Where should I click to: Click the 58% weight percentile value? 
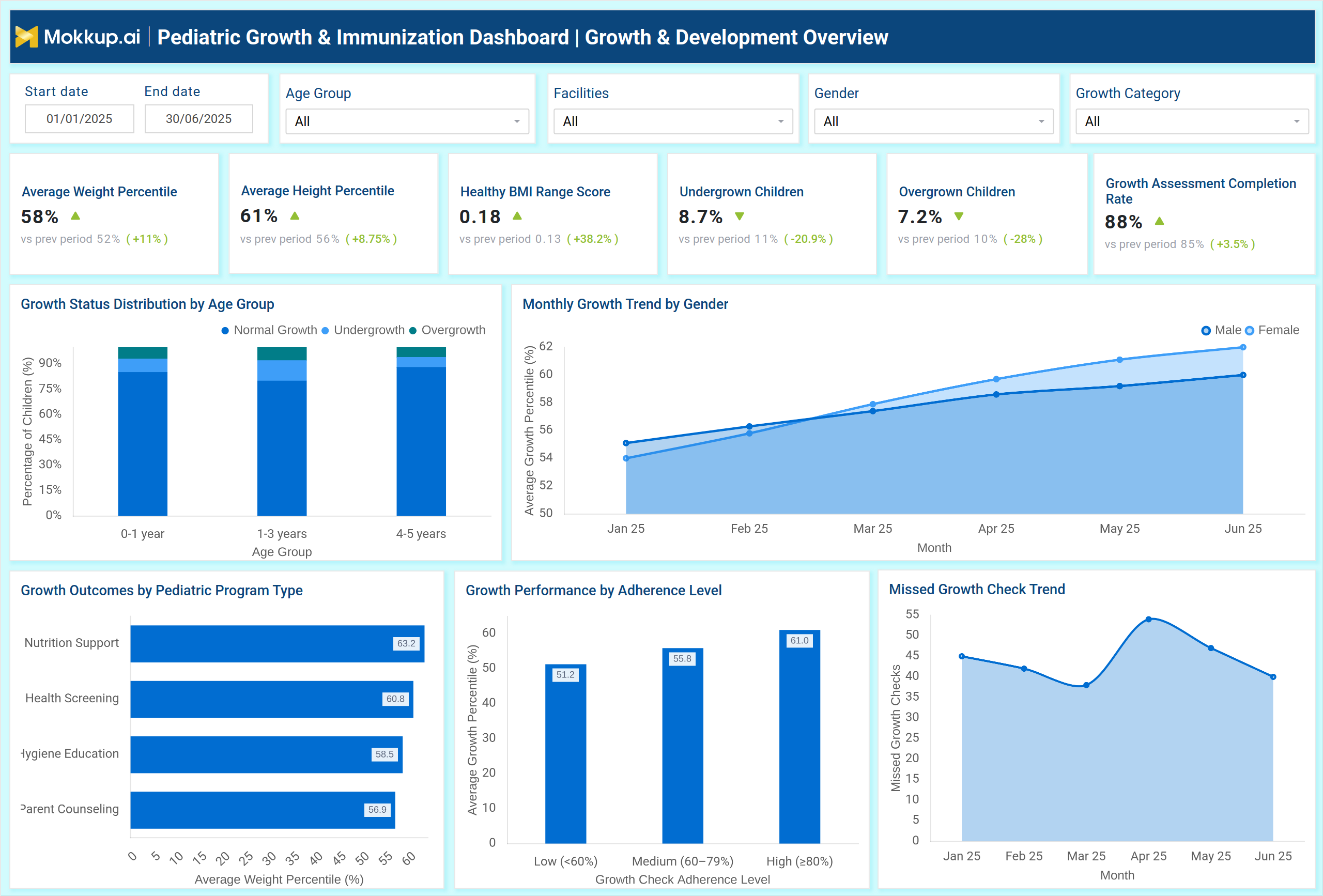[40, 217]
